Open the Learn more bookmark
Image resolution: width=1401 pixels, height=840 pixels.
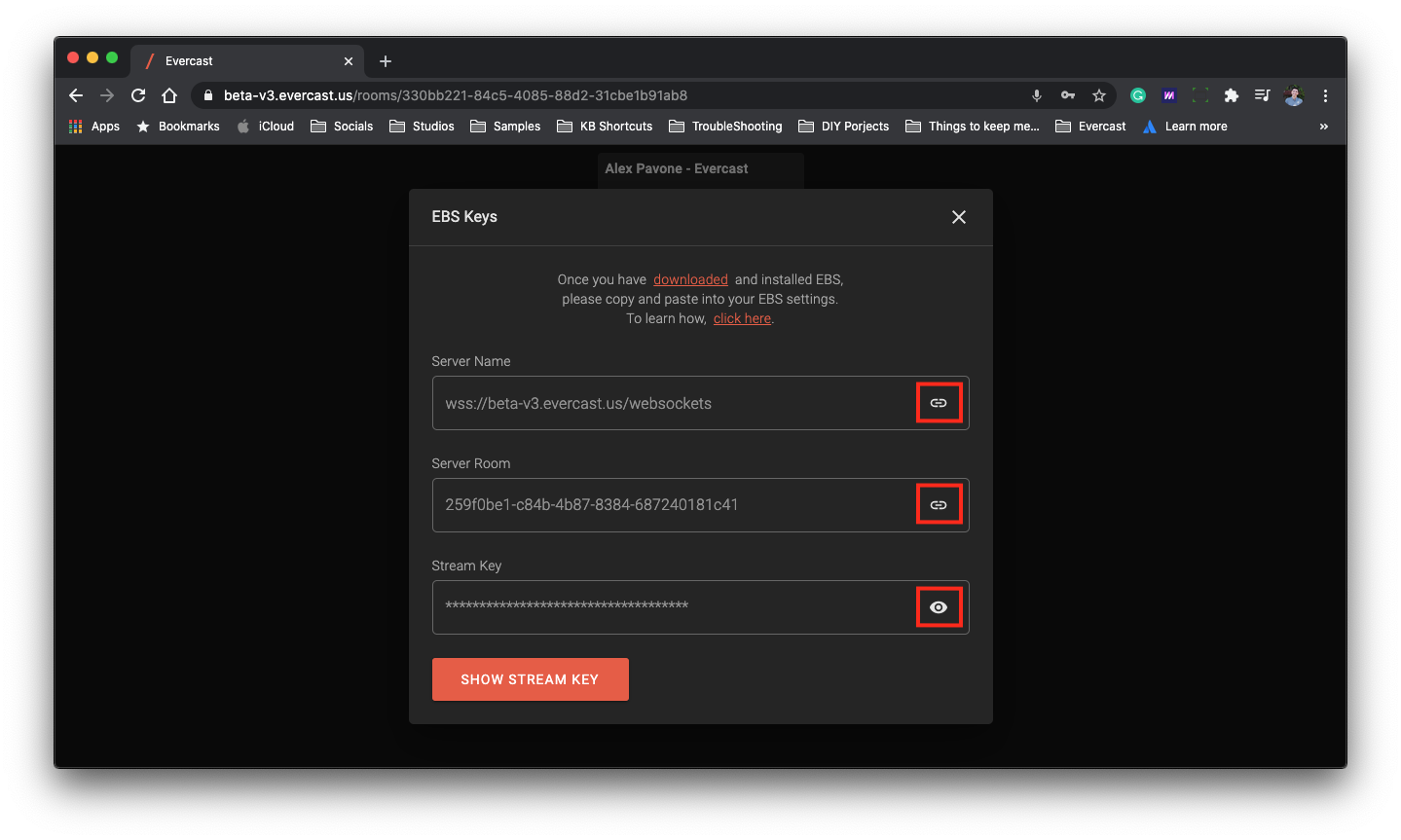click(1185, 127)
